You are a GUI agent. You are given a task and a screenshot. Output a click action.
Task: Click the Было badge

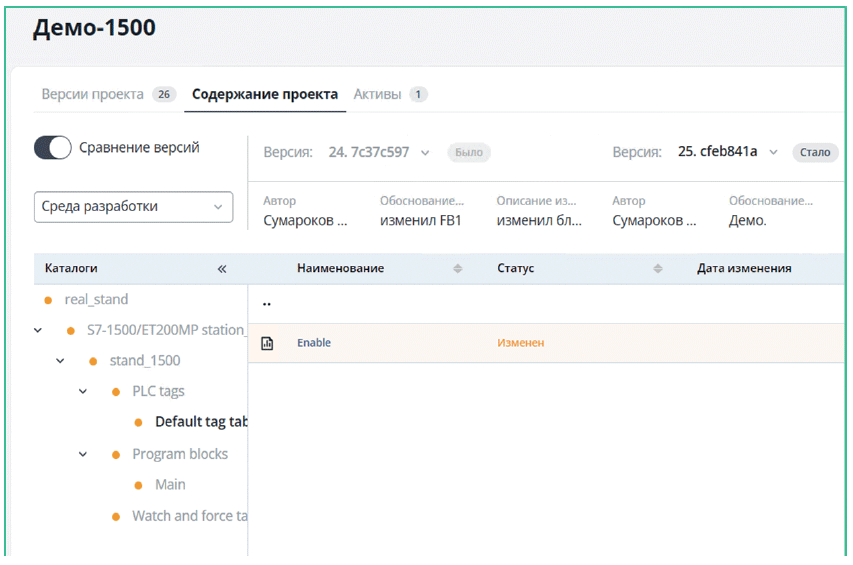click(469, 152)
